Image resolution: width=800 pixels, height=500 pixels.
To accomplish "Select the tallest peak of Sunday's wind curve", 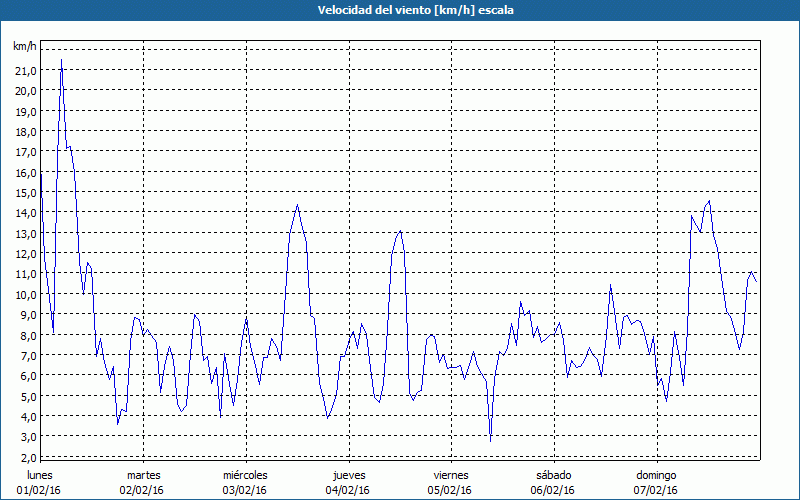I will click(x=709, y=201).
